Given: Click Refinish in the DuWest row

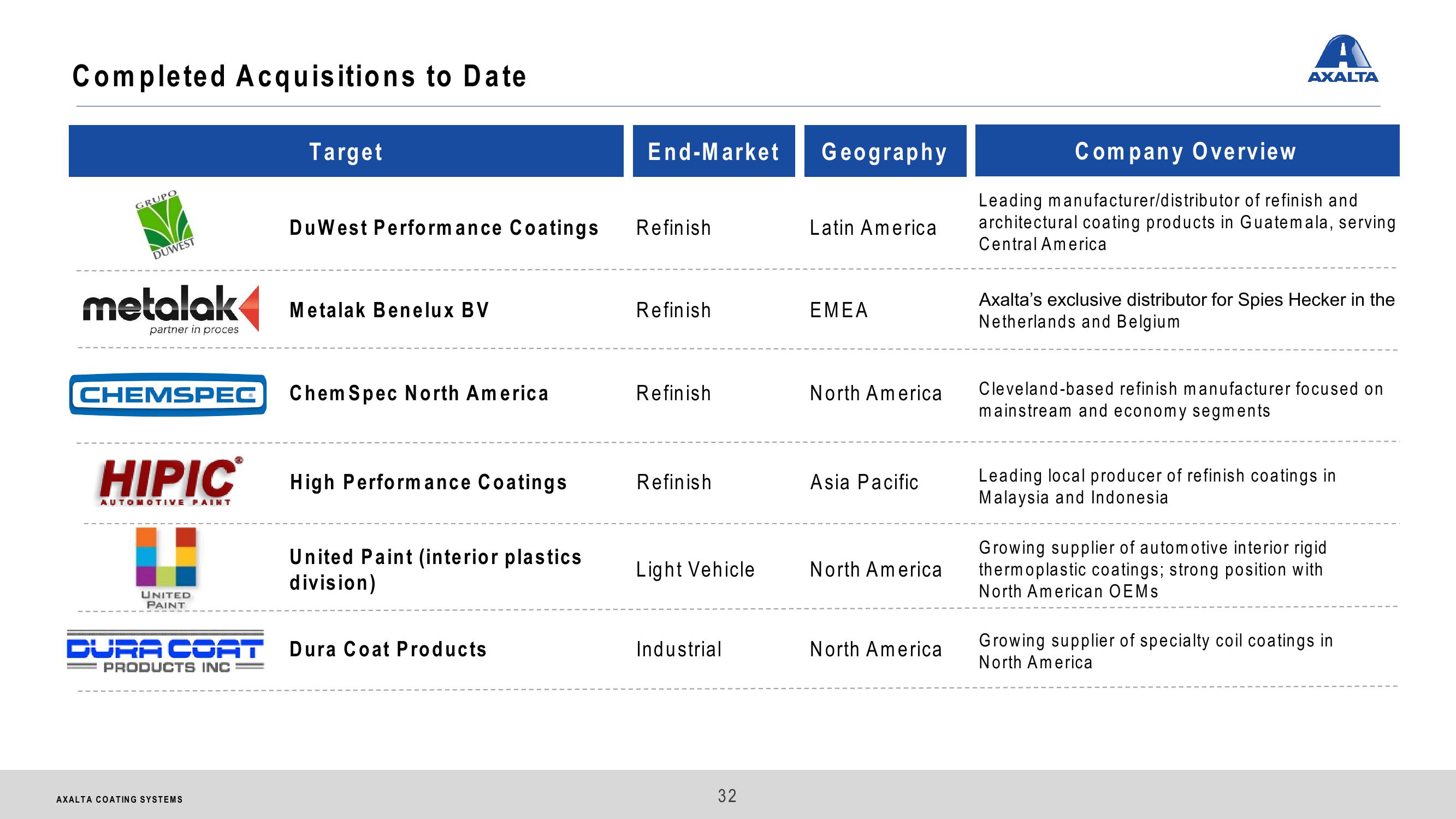Looking at the screenshot, I should click(673, 228).
